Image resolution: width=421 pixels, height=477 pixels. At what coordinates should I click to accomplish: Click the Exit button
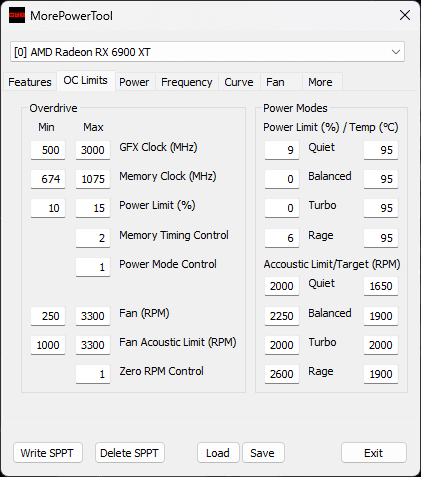374,453
